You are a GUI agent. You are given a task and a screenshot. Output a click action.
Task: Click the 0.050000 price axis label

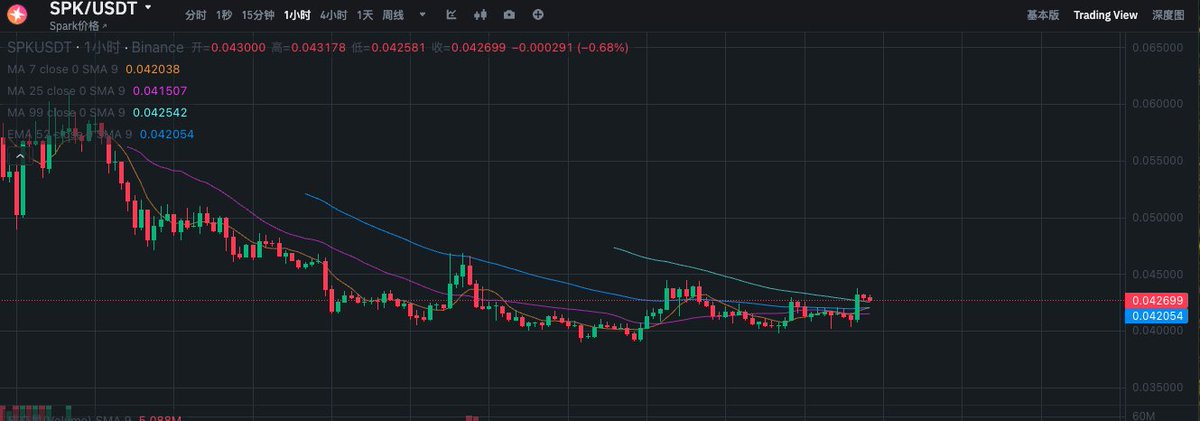[x=1156, y=218]
